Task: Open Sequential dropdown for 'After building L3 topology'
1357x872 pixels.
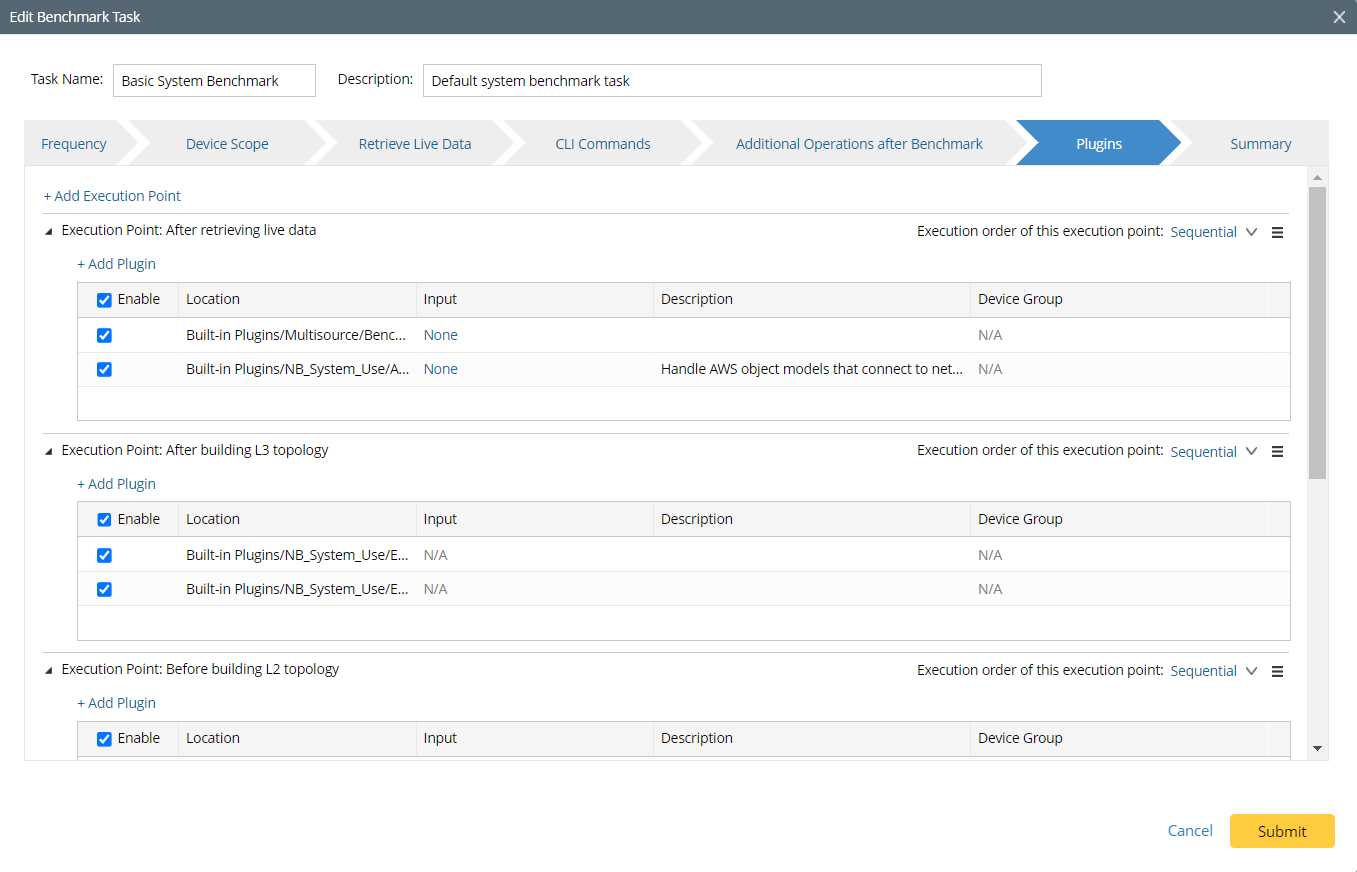Action: [x=1213, y=452]
